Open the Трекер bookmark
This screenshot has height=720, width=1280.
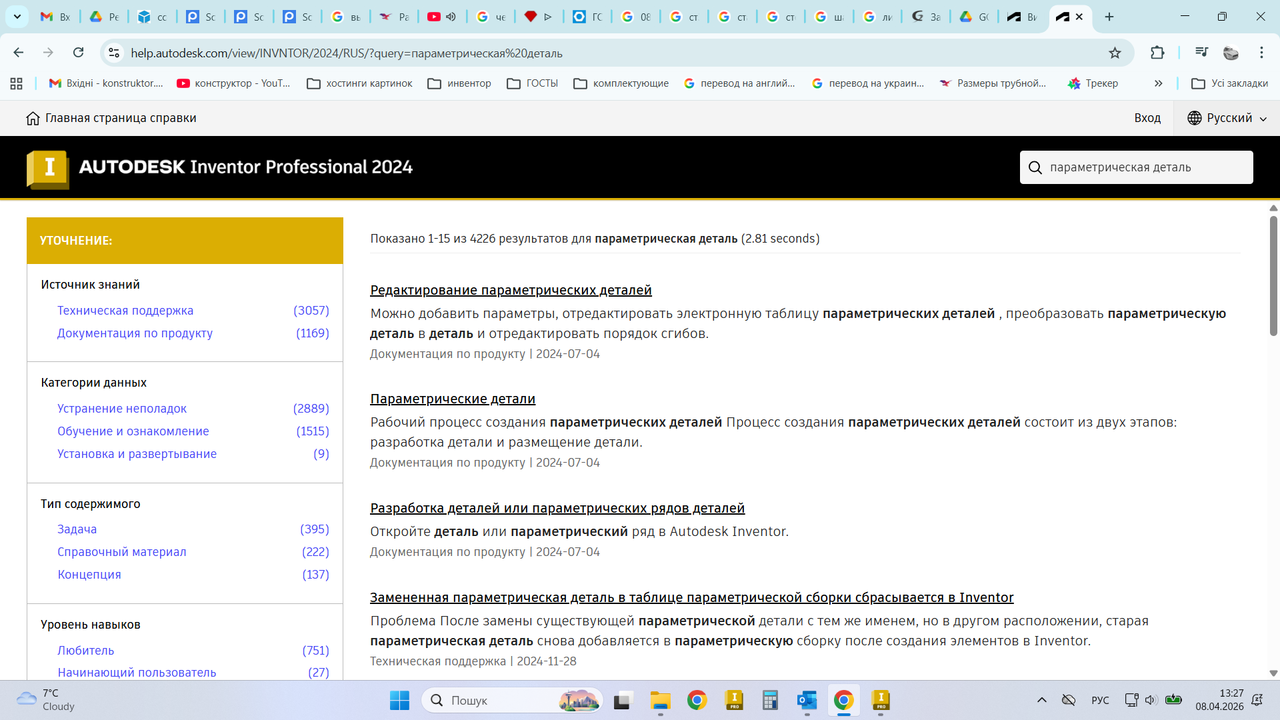[1093, 83]
